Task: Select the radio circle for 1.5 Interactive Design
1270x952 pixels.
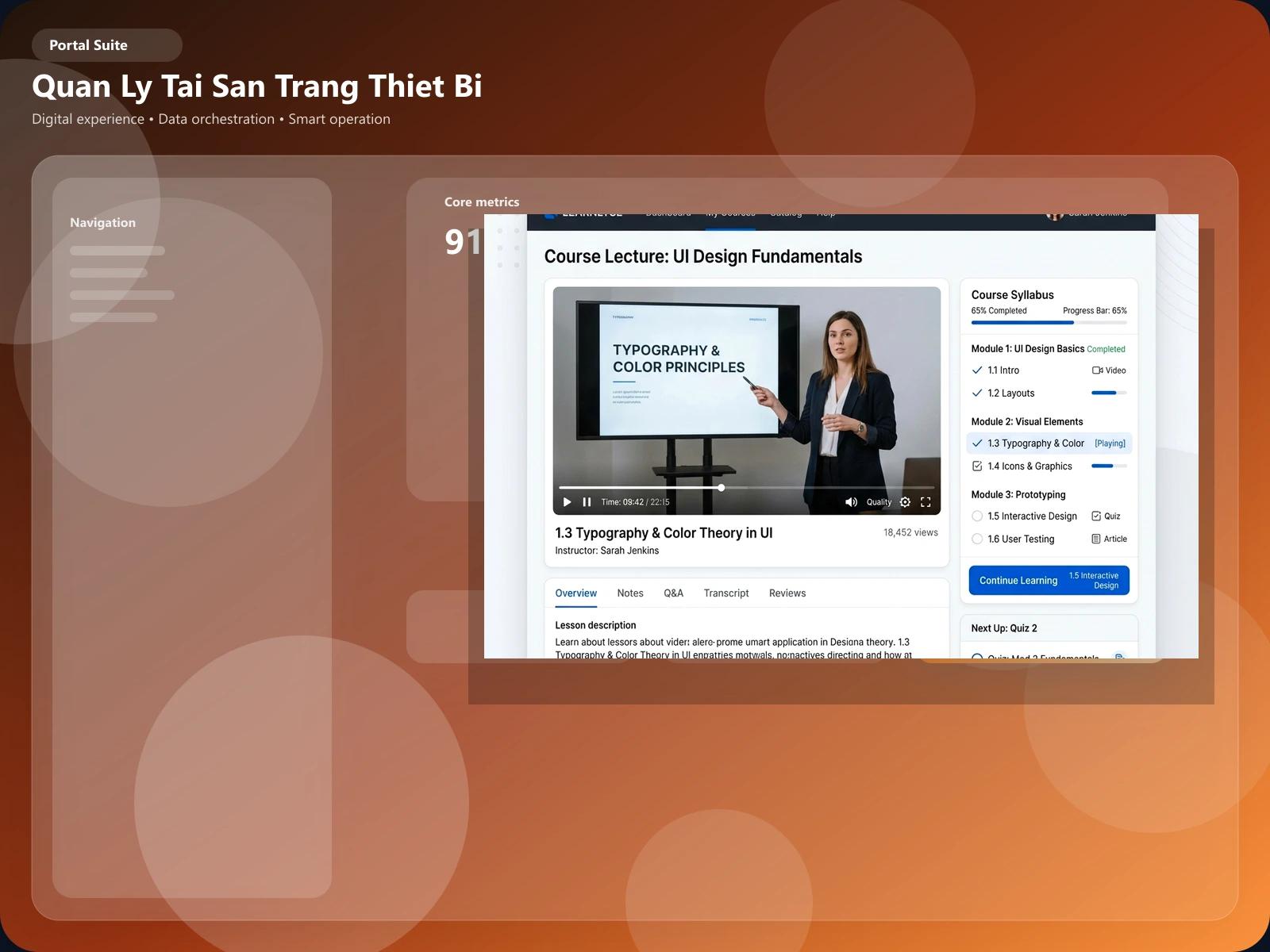Action: (977, 516)
